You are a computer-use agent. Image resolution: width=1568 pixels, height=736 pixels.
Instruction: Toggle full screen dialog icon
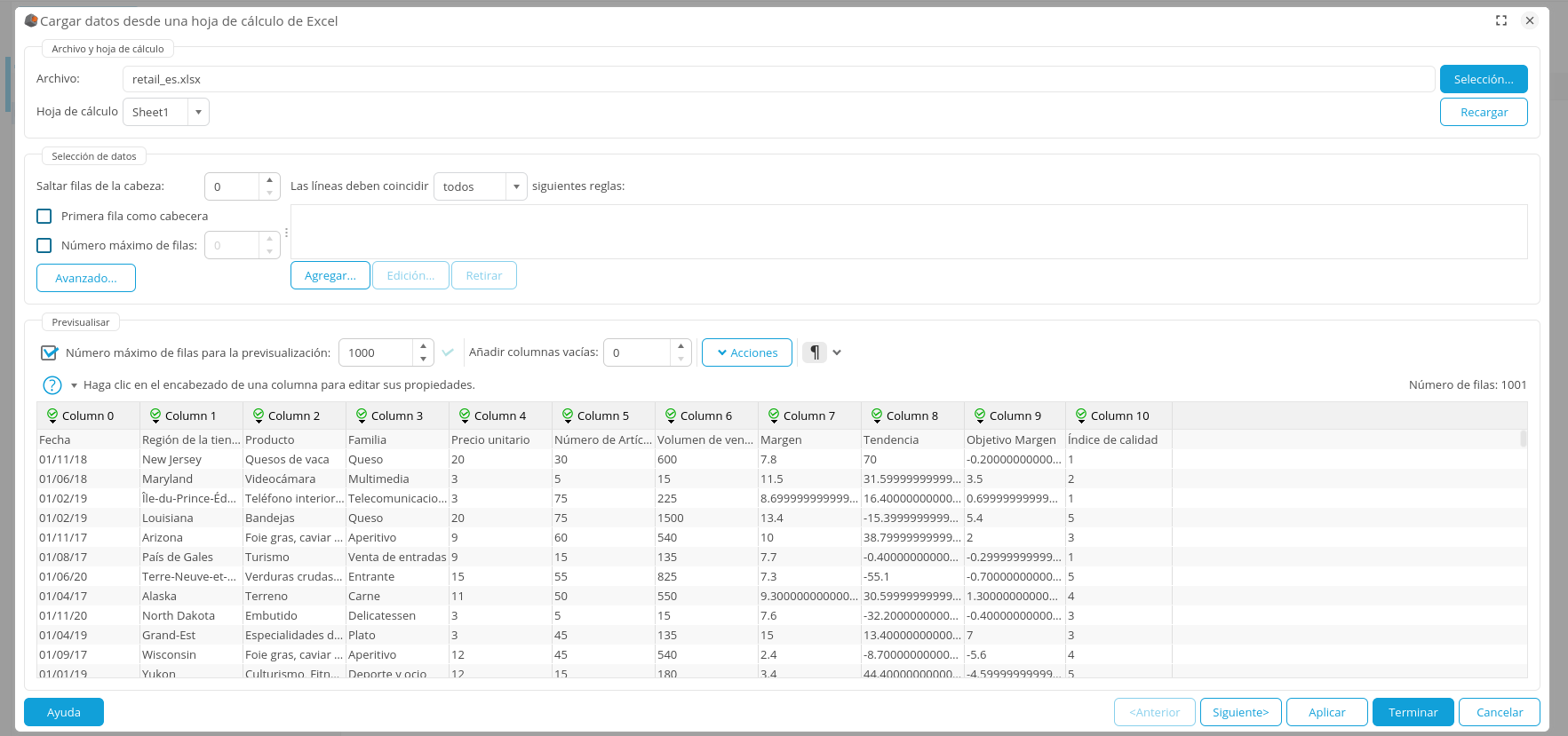(1501, 20)
